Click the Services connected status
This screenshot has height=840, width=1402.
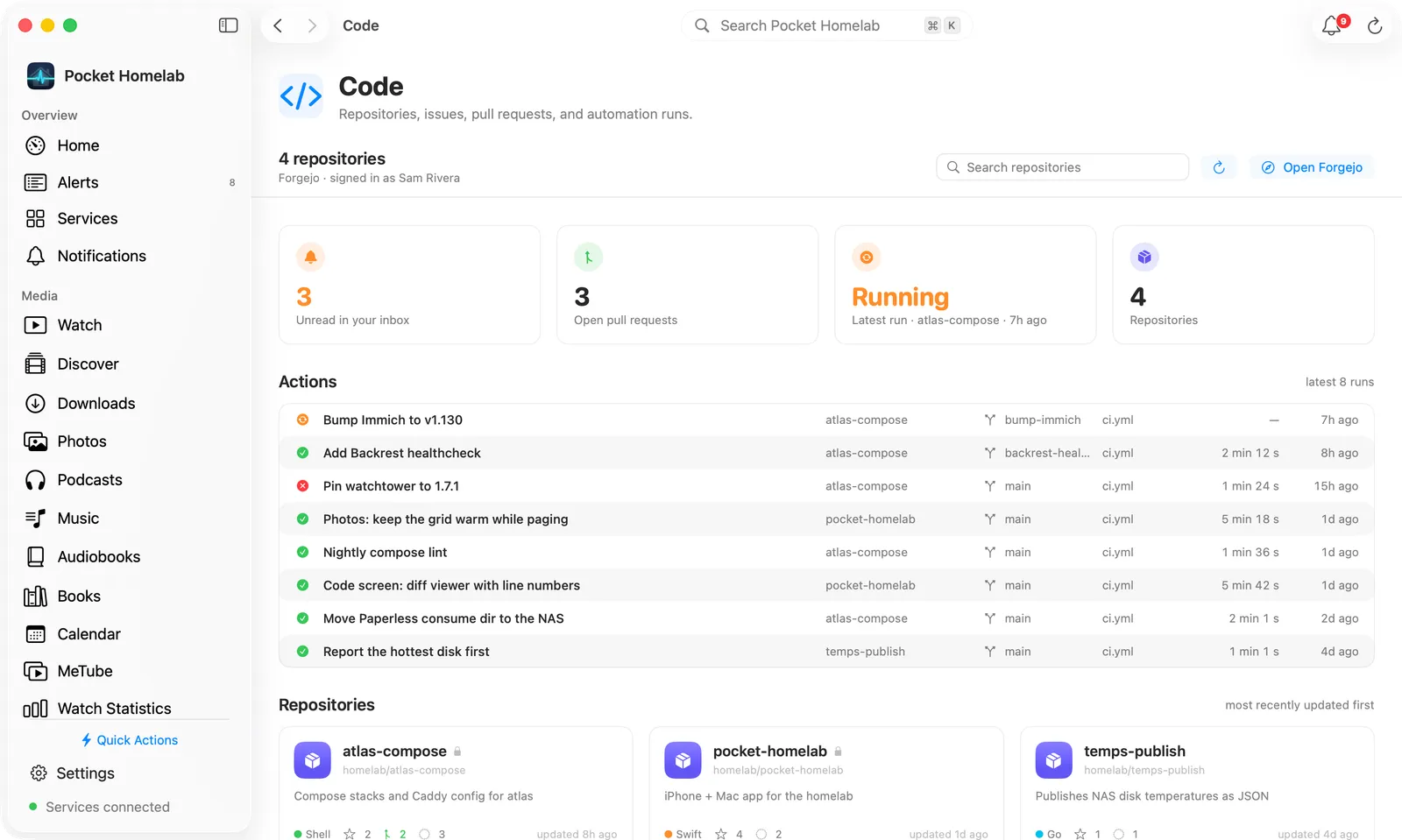pos(99,807)
